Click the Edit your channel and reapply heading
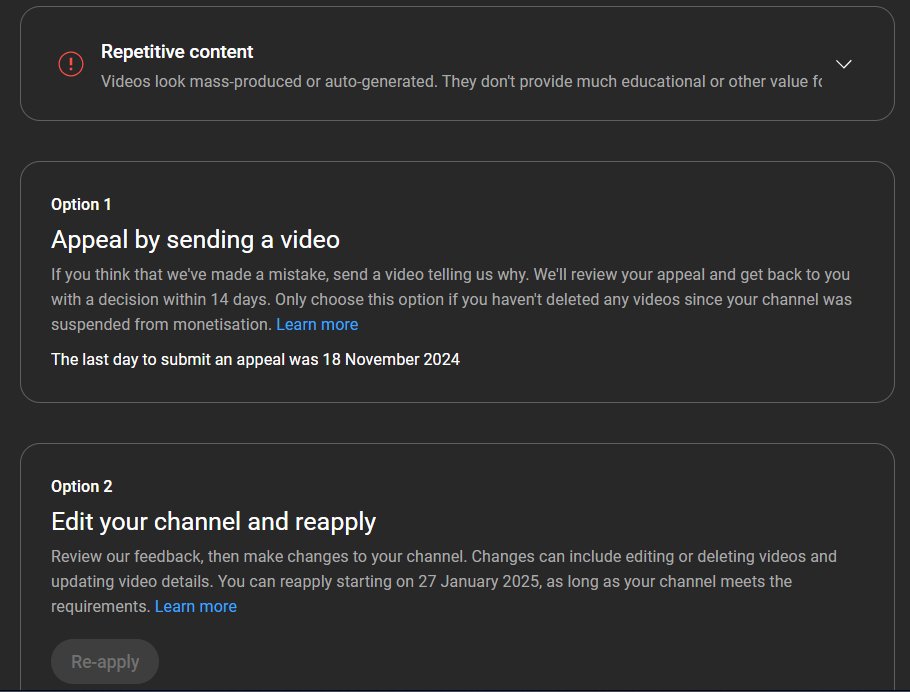 [x=214, y=522]
